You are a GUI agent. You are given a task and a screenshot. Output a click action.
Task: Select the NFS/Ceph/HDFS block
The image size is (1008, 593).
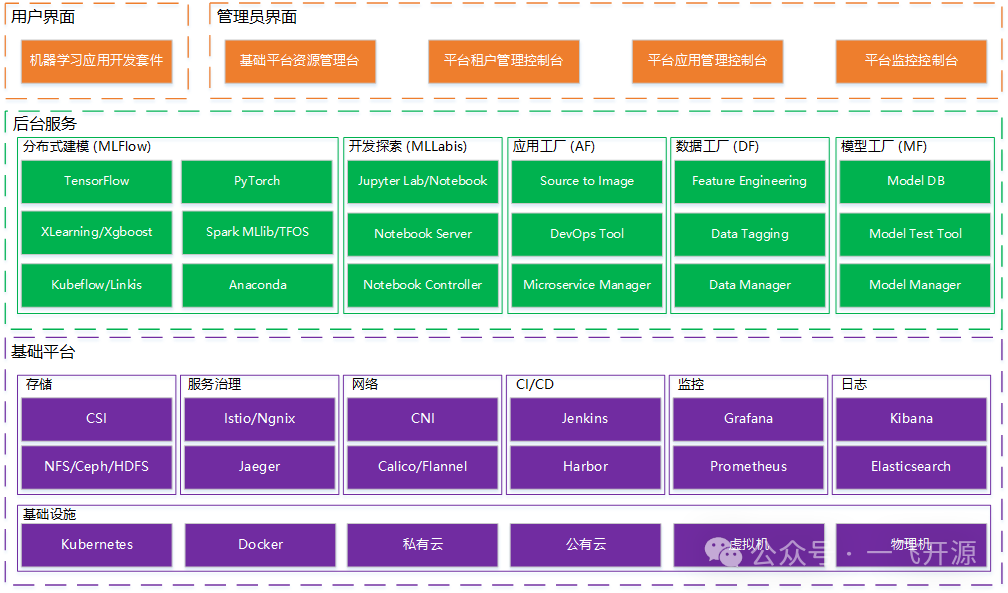click(x=96, y=467)
